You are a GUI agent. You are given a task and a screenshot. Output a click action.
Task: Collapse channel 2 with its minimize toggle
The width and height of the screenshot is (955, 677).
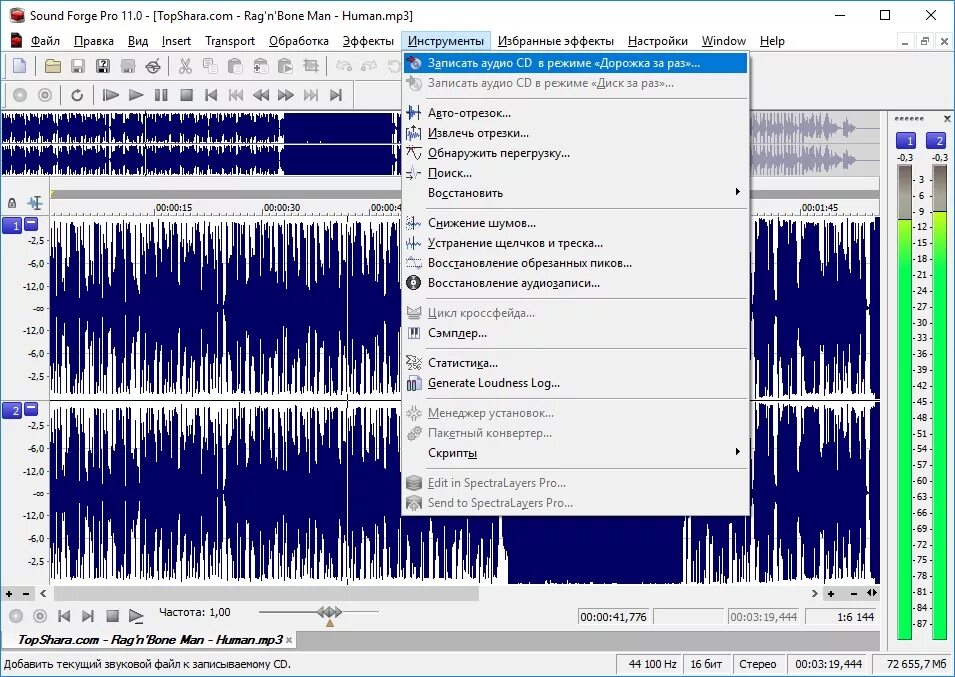coord(30,410)
